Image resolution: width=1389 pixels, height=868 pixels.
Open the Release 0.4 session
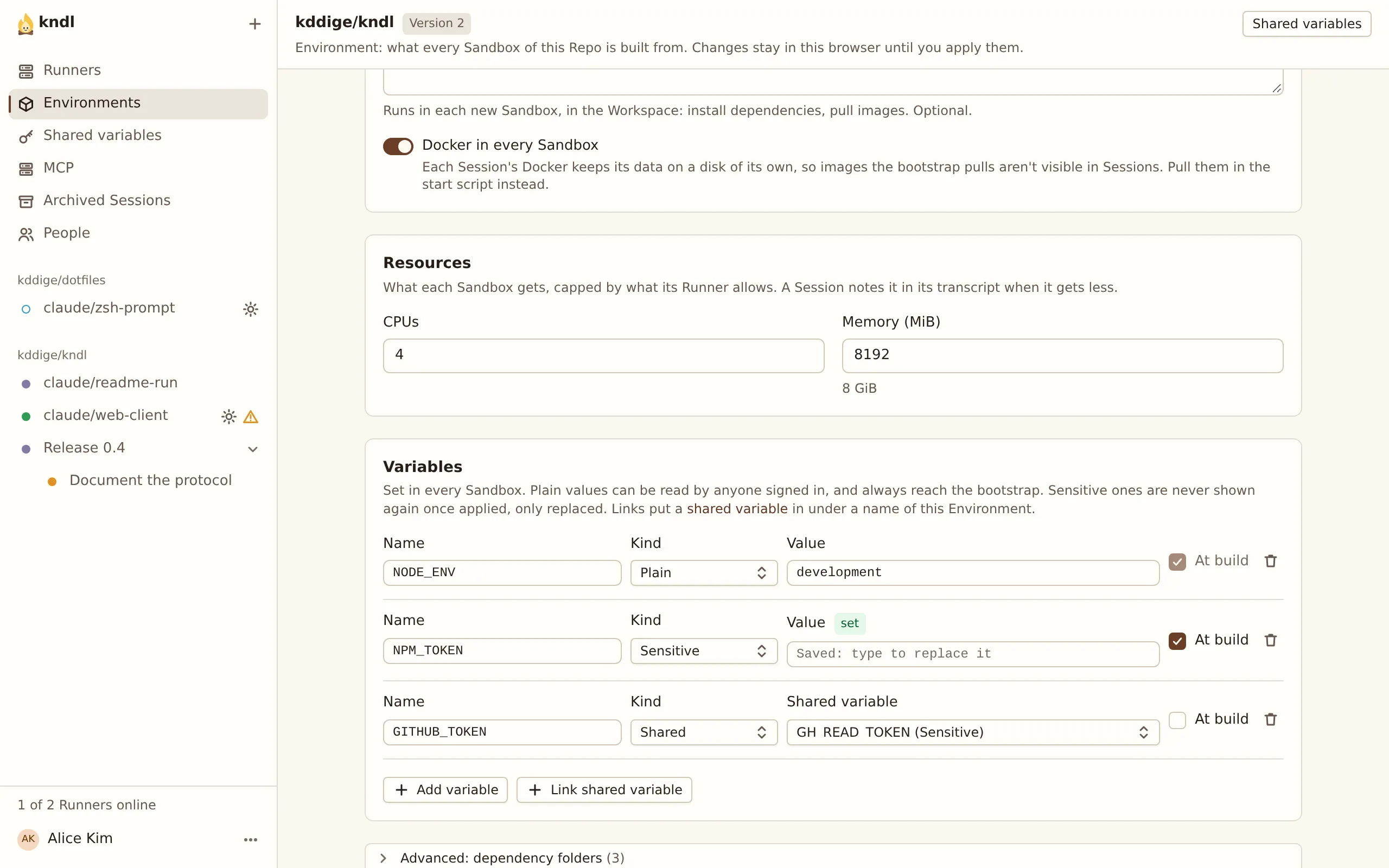point(138,448)
